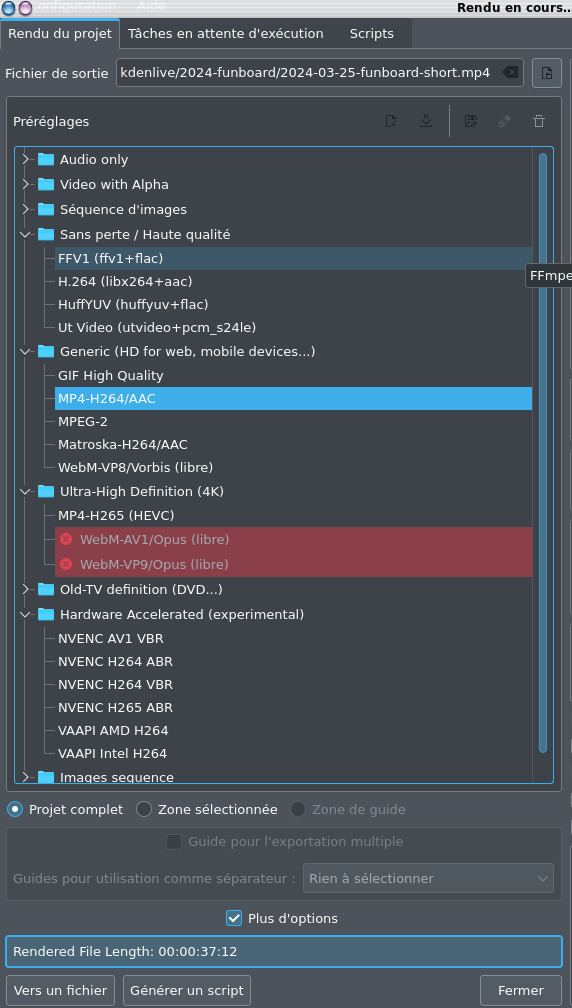The height and width of the screenshot is (1008, 572).
Task: Open the Scripts tab
Action: tap(371, 33)
